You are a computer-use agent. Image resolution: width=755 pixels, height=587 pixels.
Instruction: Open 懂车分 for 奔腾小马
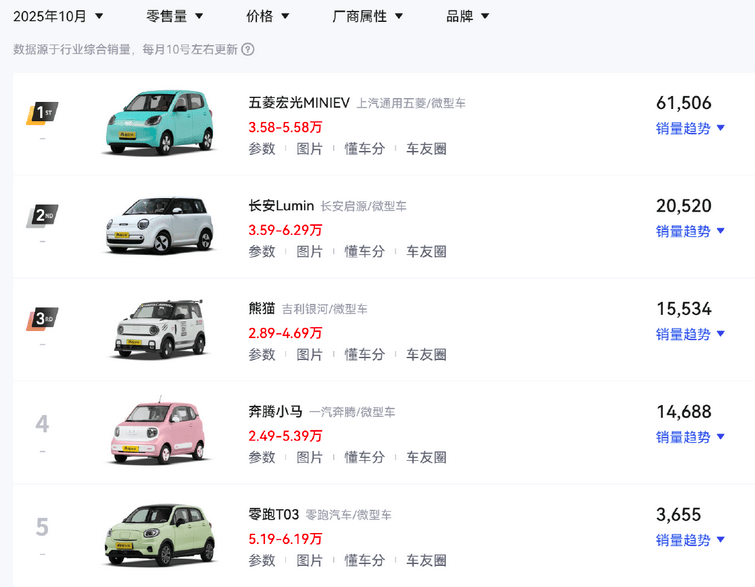coord(364,457)
